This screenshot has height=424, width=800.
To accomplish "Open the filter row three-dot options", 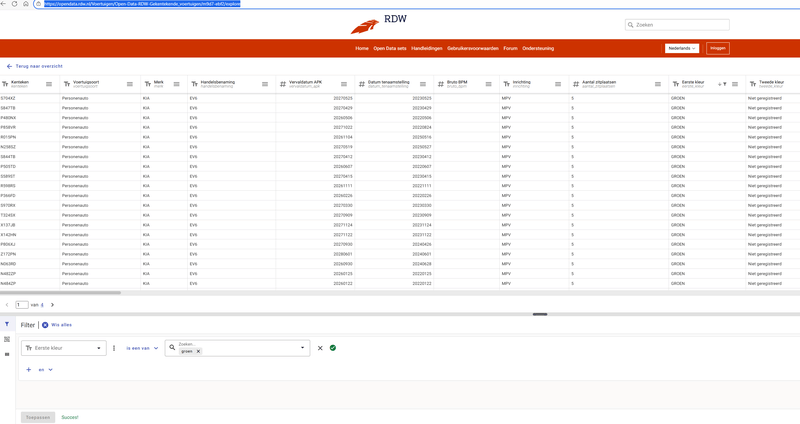I will tap(114, 348).
